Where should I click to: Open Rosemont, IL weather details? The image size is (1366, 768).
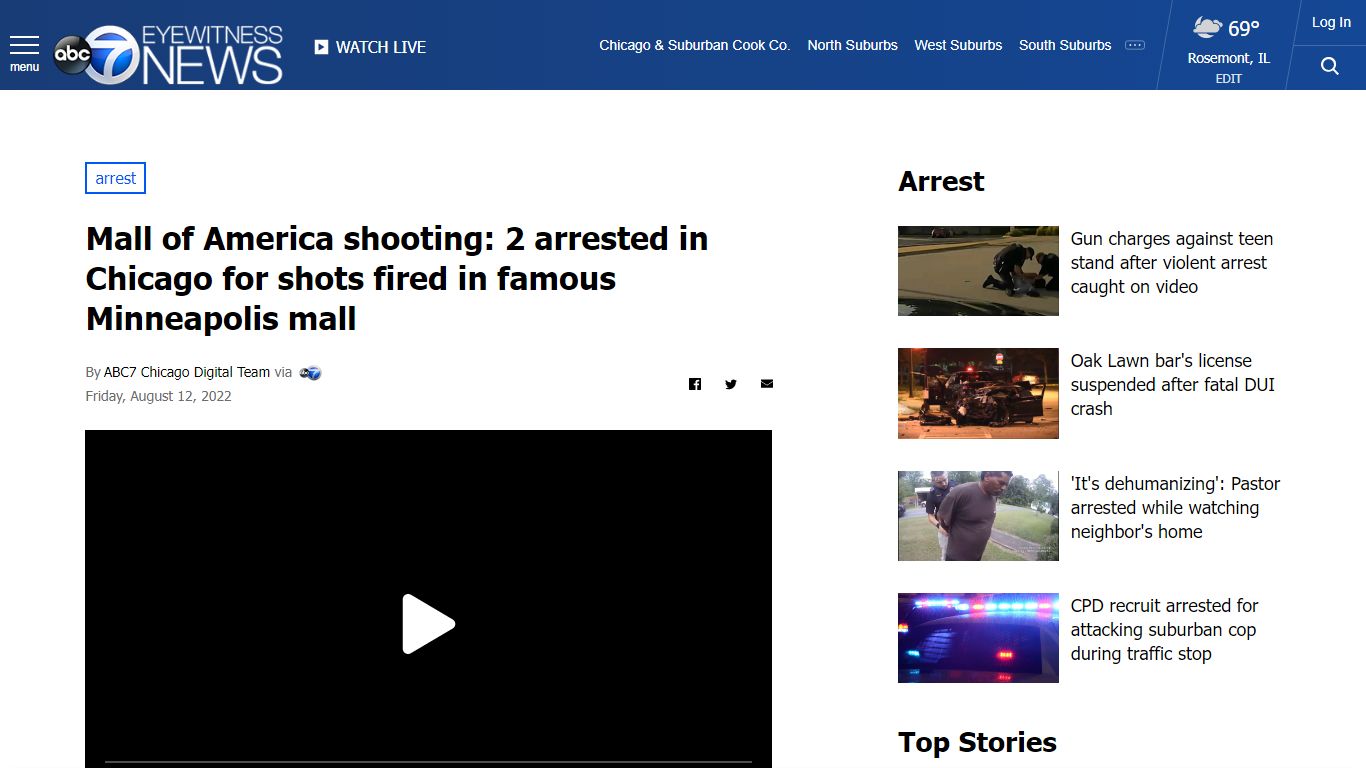coord(1228,58)
